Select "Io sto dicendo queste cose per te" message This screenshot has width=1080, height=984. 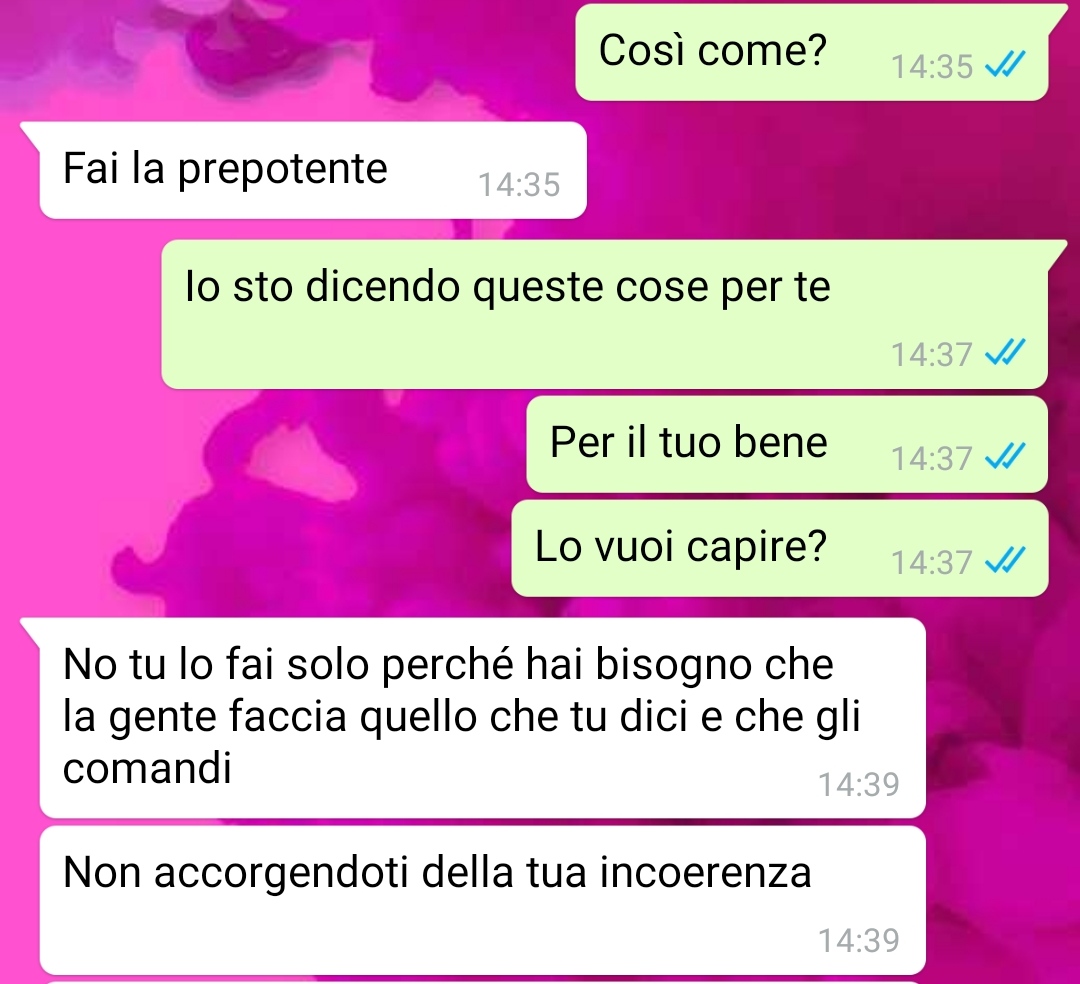point(605,314)
